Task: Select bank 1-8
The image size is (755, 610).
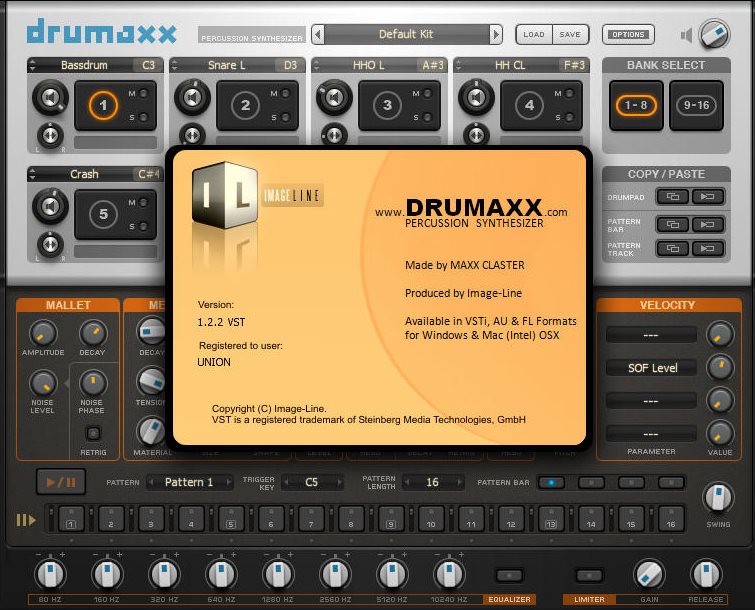Action: click(x=636, y=105)
